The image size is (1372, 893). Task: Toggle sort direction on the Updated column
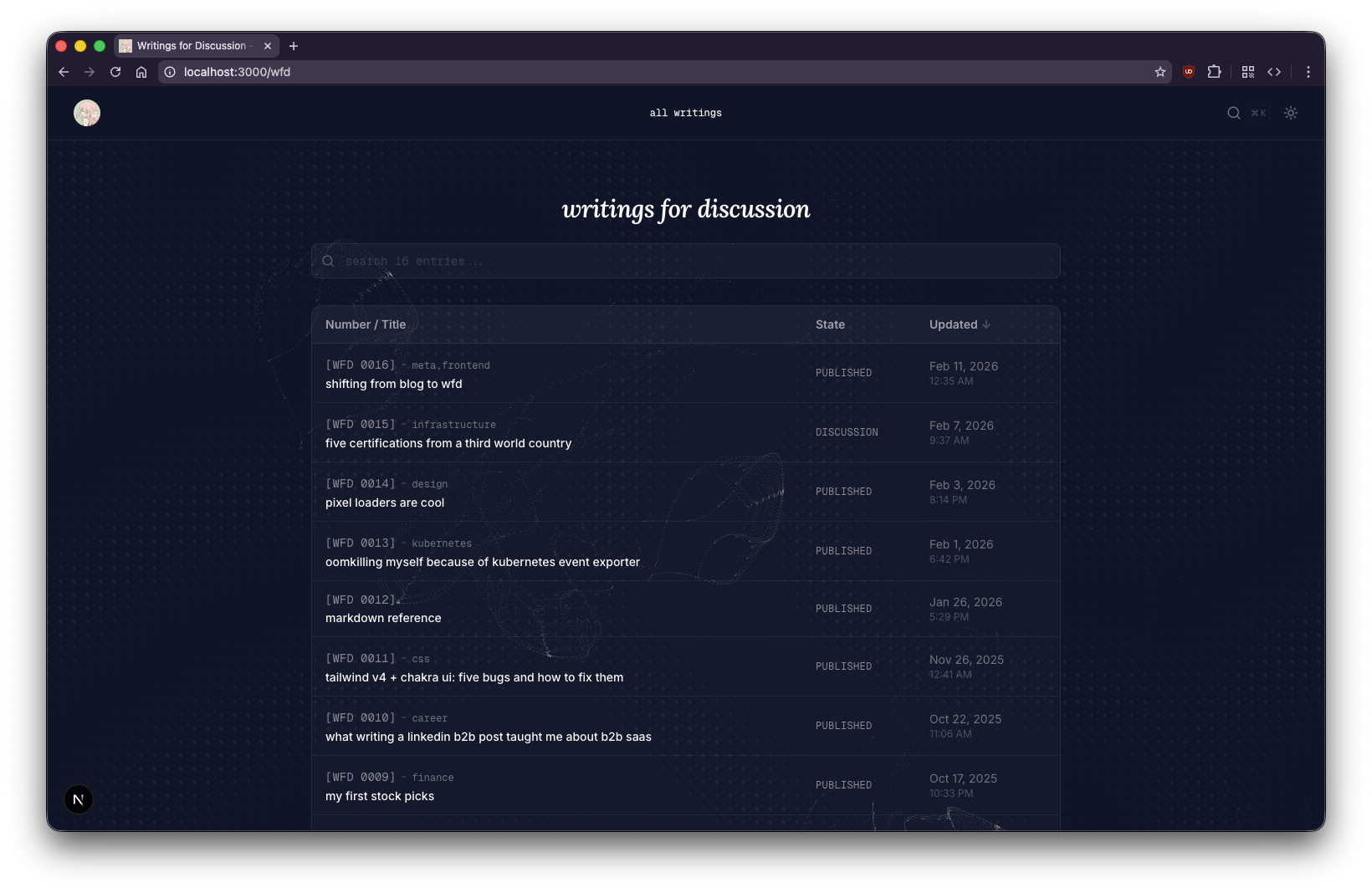[959, 324]
